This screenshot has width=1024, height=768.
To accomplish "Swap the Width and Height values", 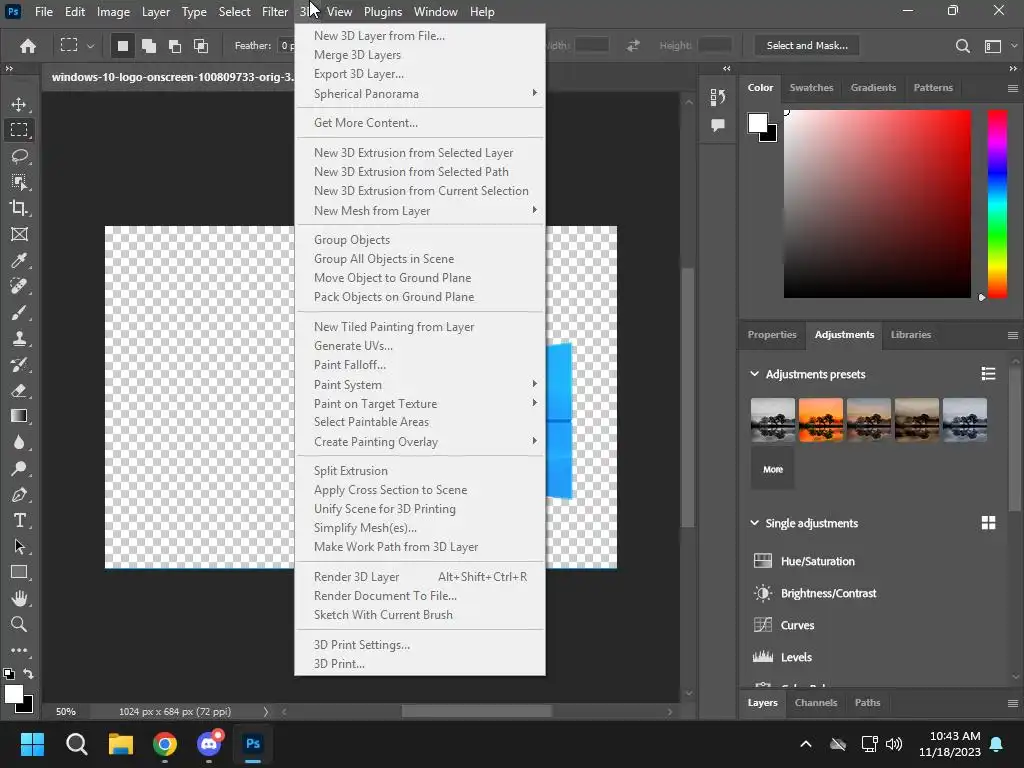I will pyautogui.click(x=633, y=46).
